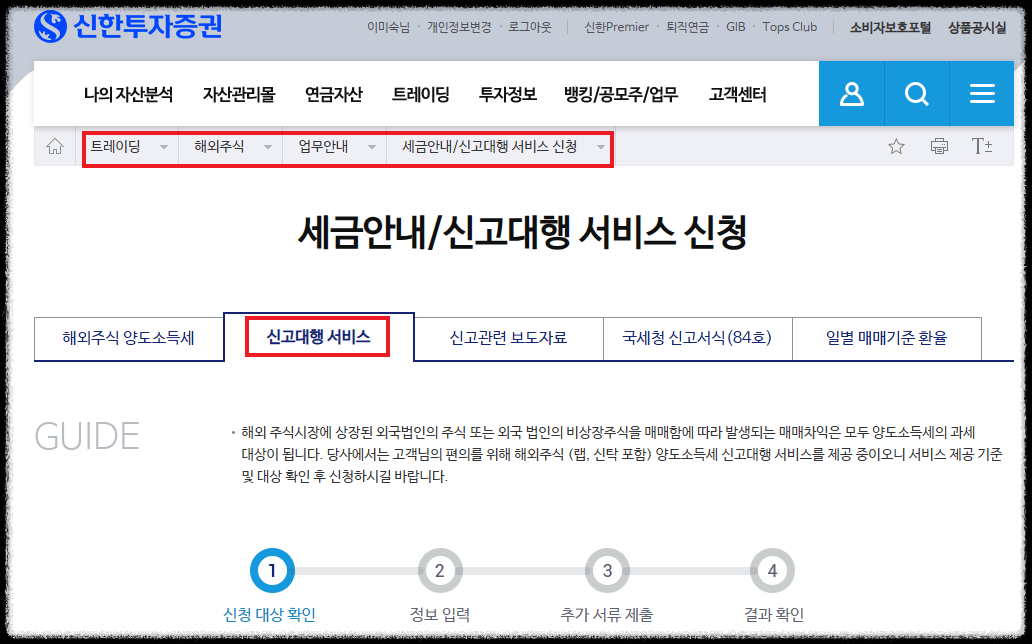Print the page using the printer icon
The height and width of the screenshot is (644, 1032).
tap(938, 144)
